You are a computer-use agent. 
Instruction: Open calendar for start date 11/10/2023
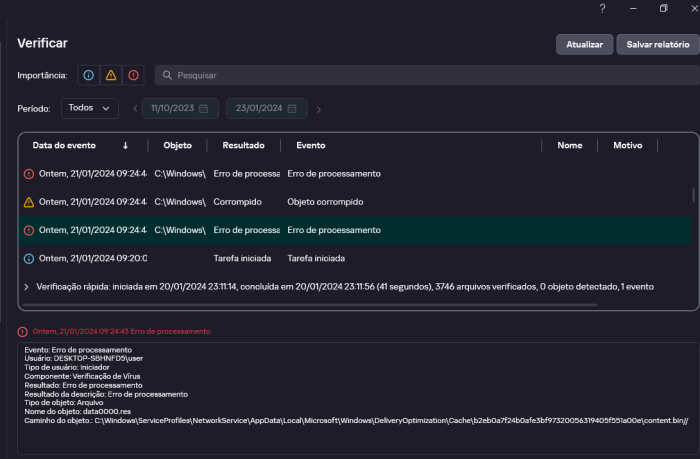tap(203, 108)
